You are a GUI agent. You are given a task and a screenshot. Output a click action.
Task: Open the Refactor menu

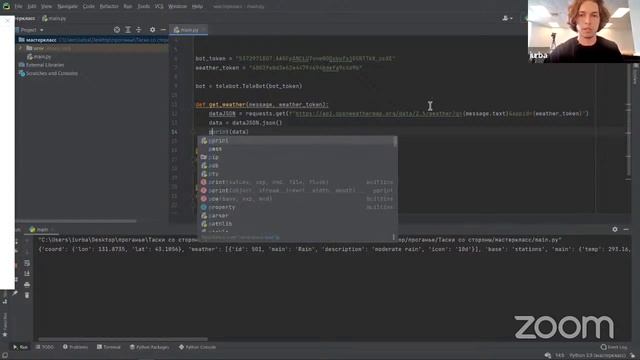point(109,7)
